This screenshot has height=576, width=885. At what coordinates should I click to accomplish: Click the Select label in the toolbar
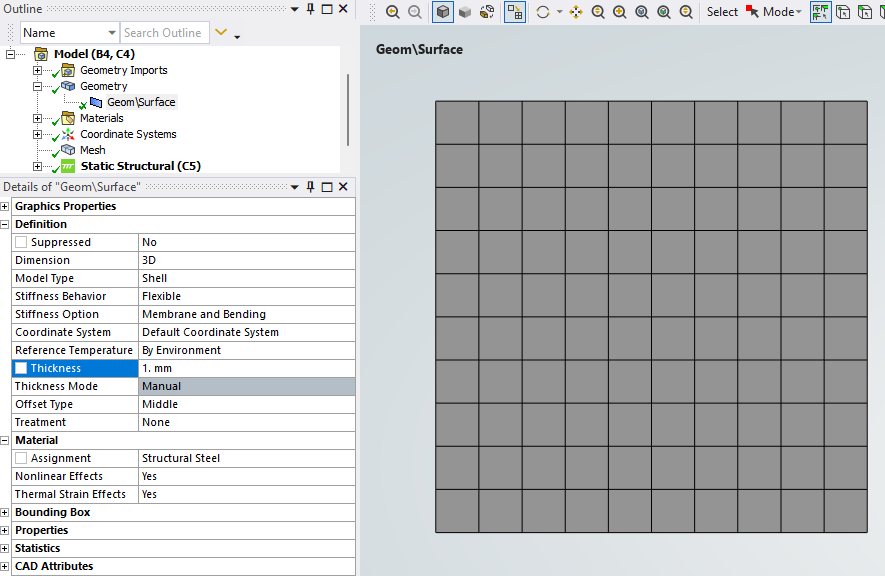pos(722,11)
